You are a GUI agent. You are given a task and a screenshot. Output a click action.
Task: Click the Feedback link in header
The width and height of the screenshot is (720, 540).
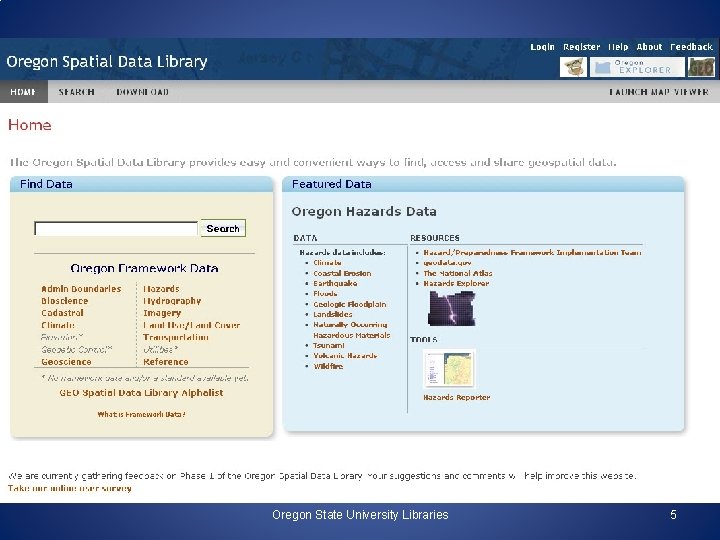tap(691, 47)
